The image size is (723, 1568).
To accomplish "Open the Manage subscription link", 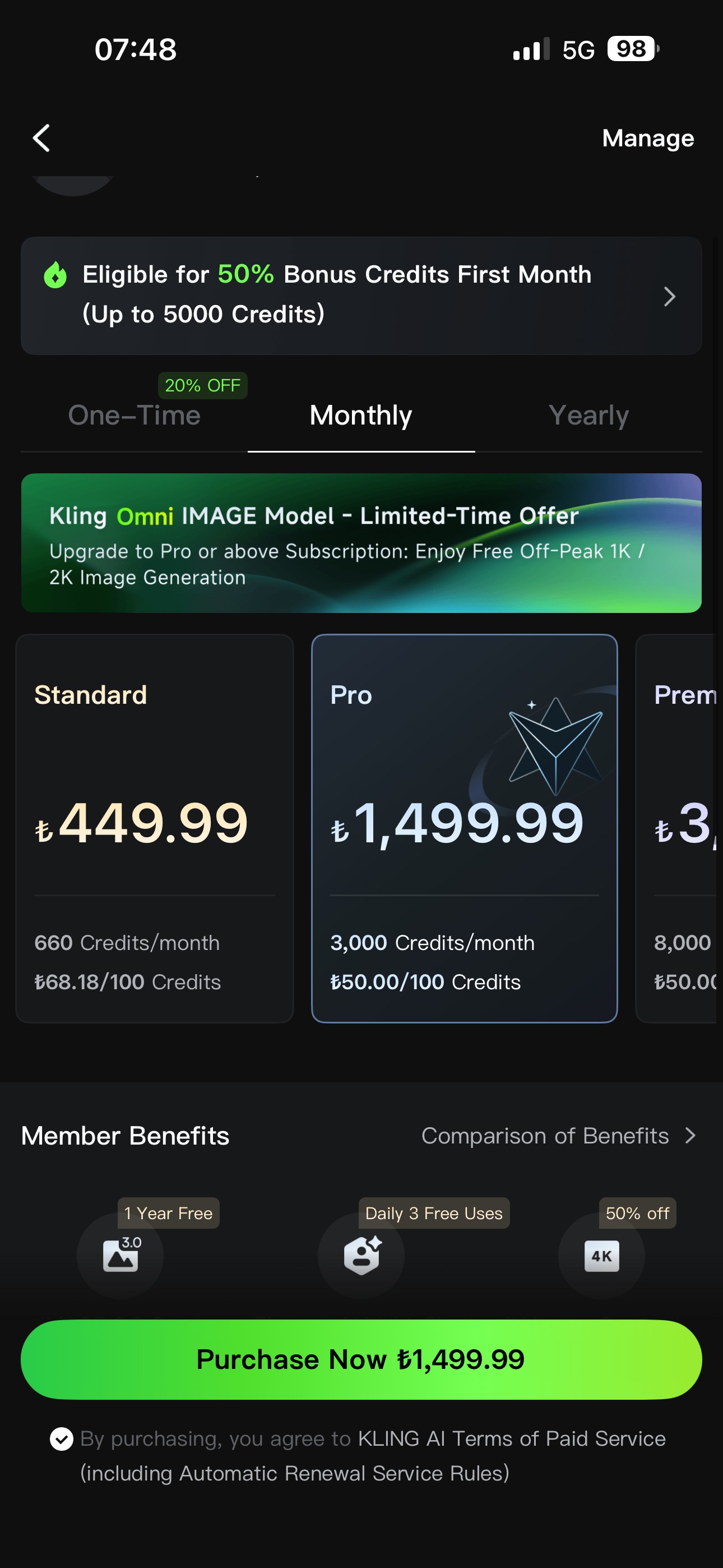I will coord(648,138).
